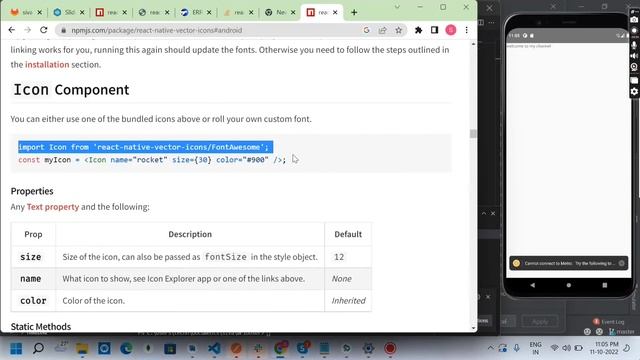Click the 'const myIcon' code line

[152, 160]
